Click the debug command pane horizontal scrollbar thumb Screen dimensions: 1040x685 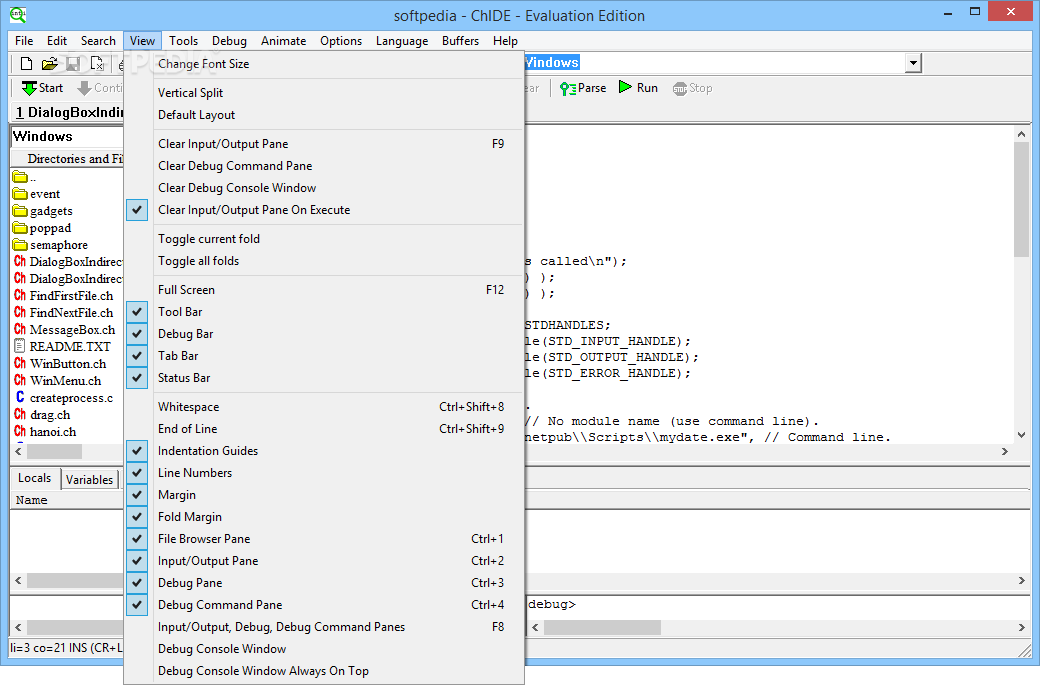(x=602, y=627)
